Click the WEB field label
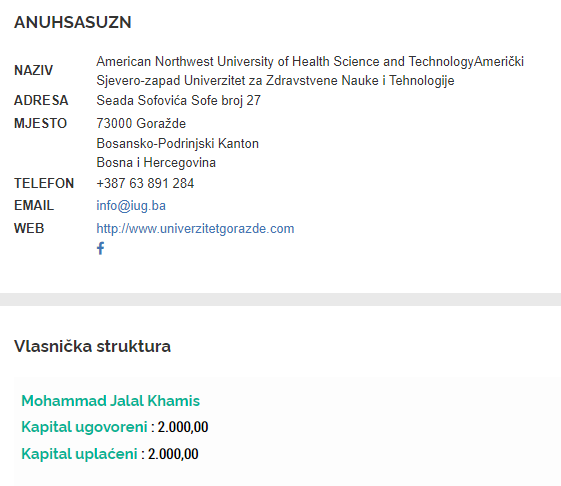The image size is (561, 486). coord(29,228)
